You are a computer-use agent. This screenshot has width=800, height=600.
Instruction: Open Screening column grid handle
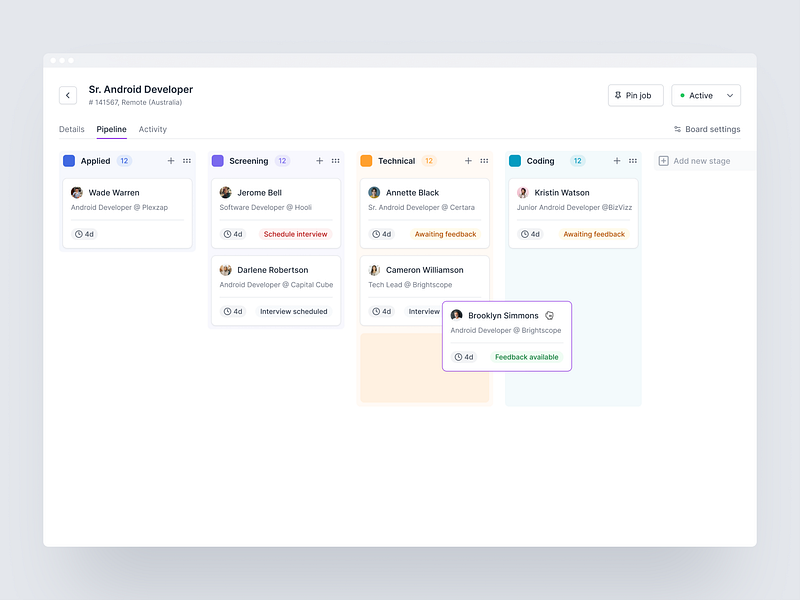tap(335, 161)
